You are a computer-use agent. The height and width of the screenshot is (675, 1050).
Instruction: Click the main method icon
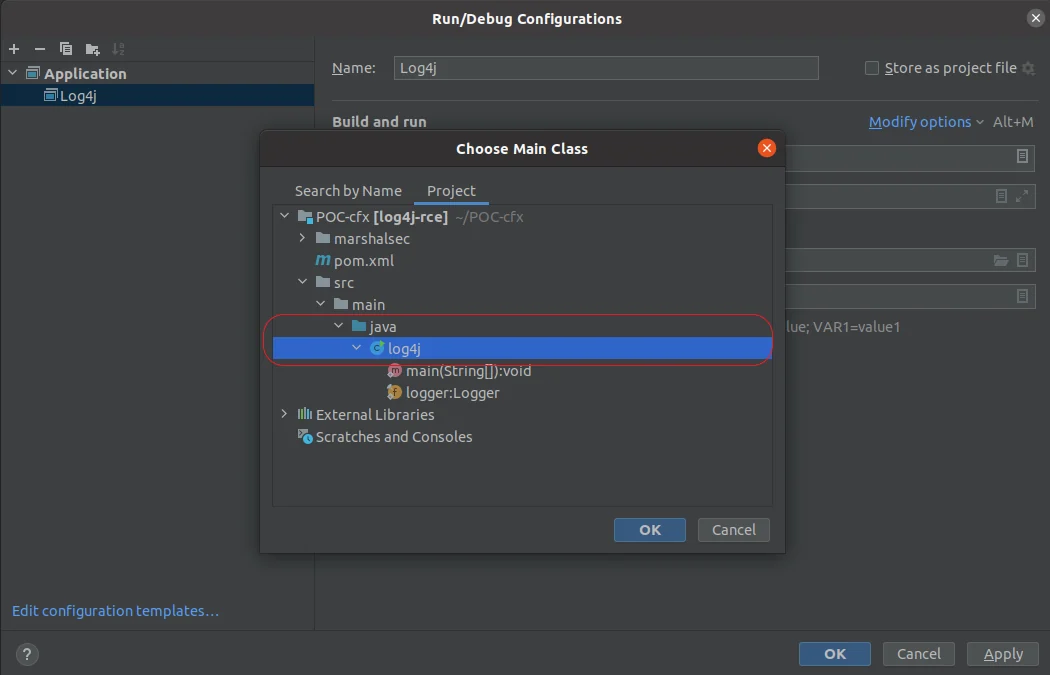coord(394,370)
